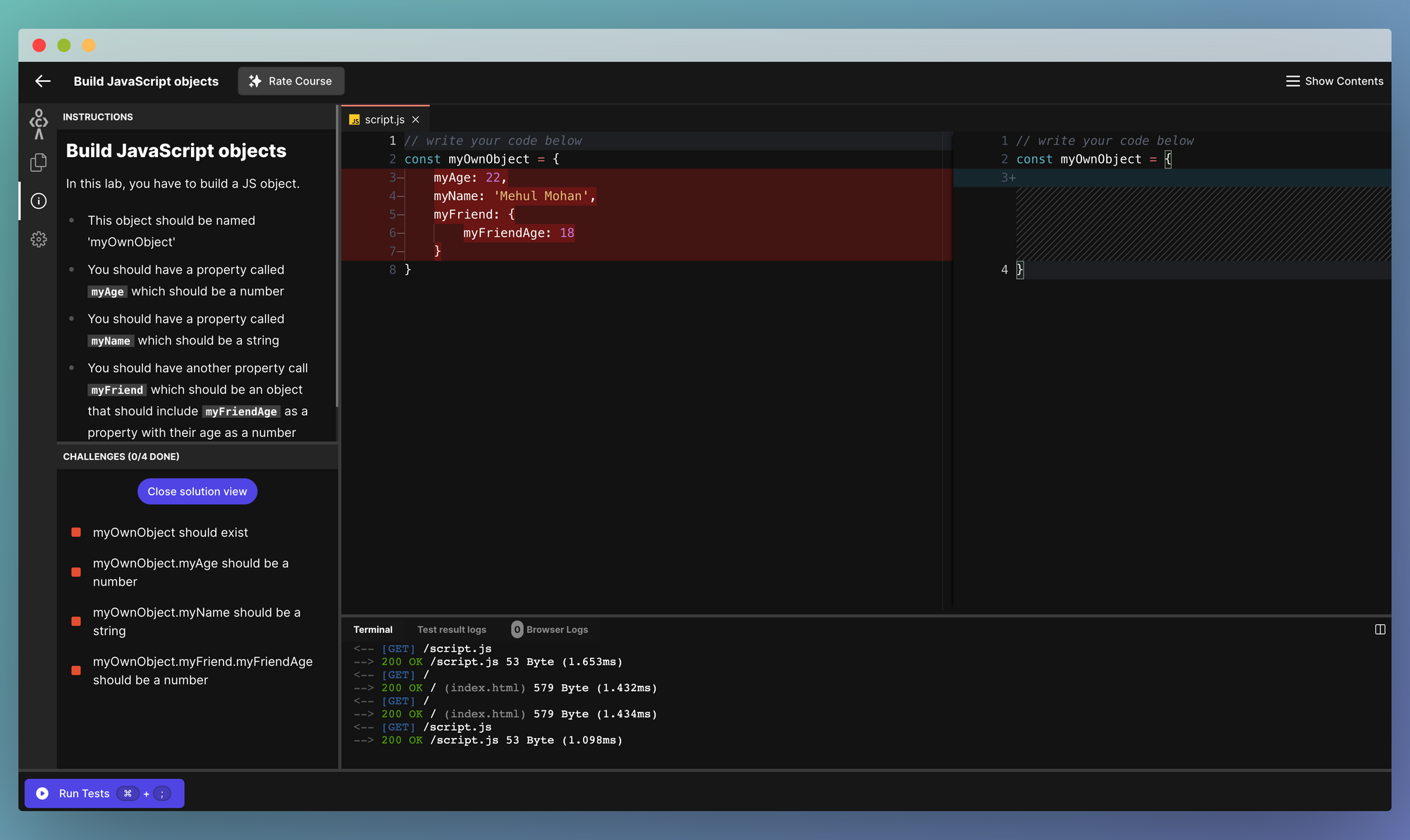Open the file explorer panel icon
This screenshot has height=840, width=1410.
pyautogui.click(x=39, y=162)
